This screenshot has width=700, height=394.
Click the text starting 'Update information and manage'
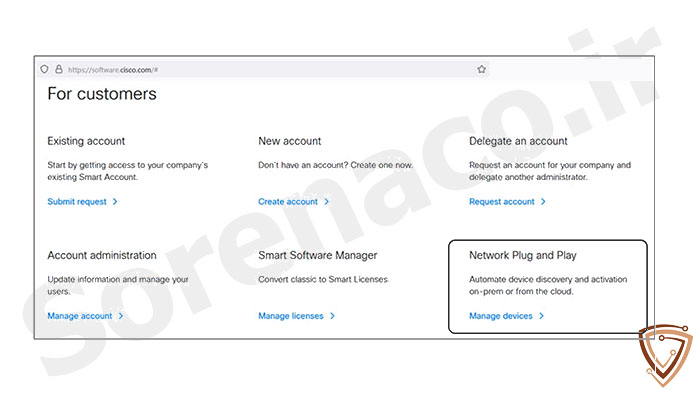(x=118, y=285)
